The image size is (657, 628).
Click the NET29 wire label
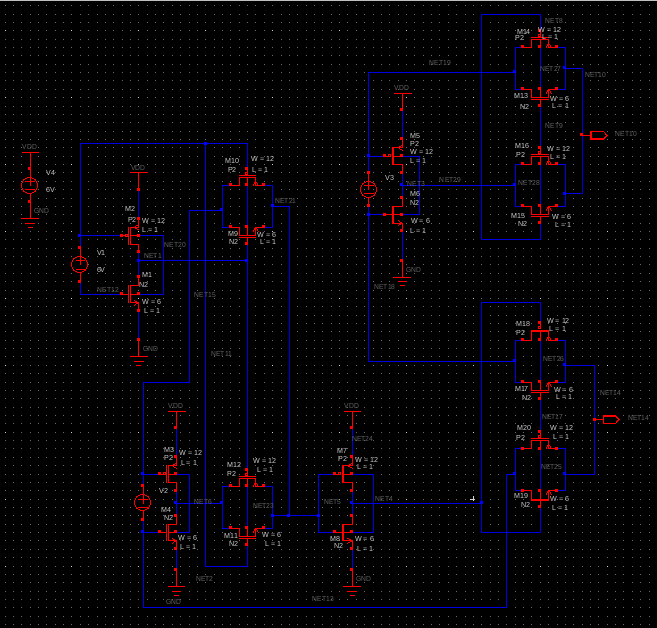click(450, 179)
